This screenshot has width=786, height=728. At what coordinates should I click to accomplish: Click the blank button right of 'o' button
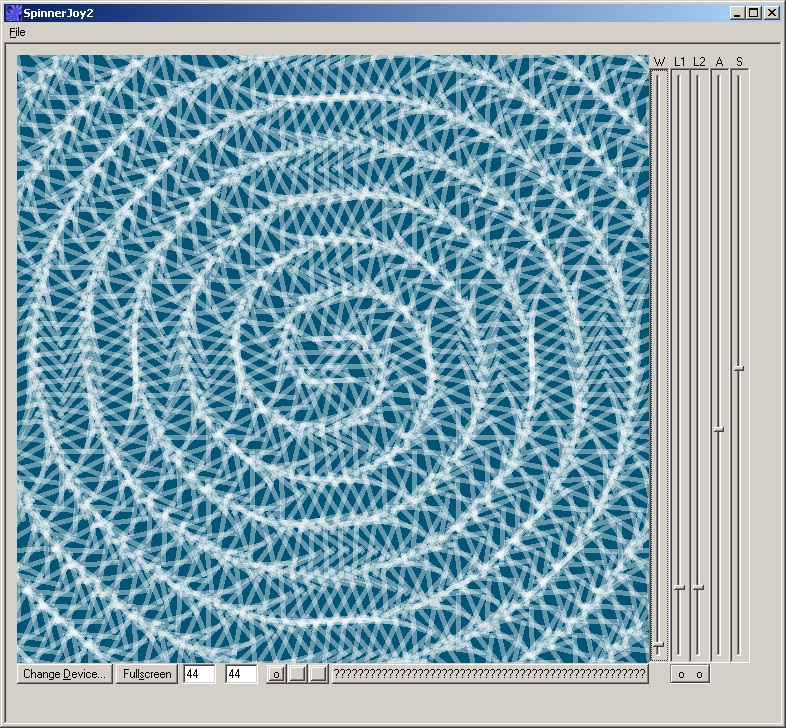pyautogui.click(x=297, y=674)
